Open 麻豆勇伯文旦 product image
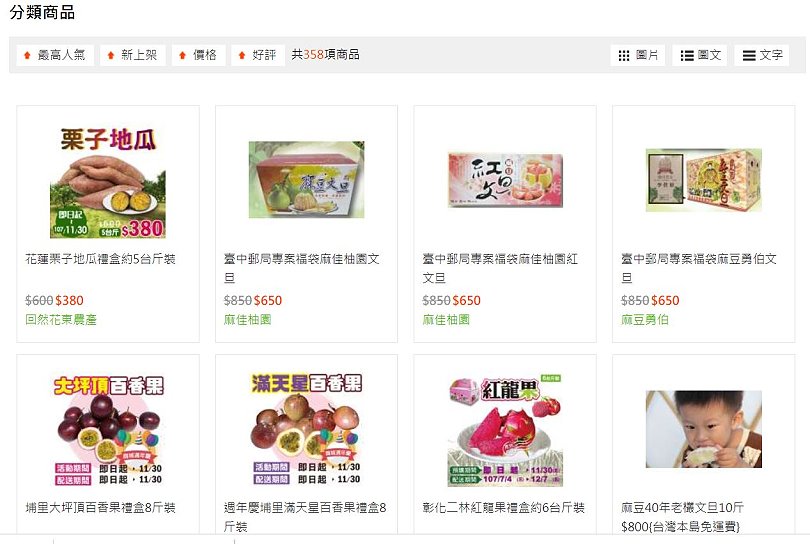This screenshot has width=810, height=544. [x=704, y=180]
